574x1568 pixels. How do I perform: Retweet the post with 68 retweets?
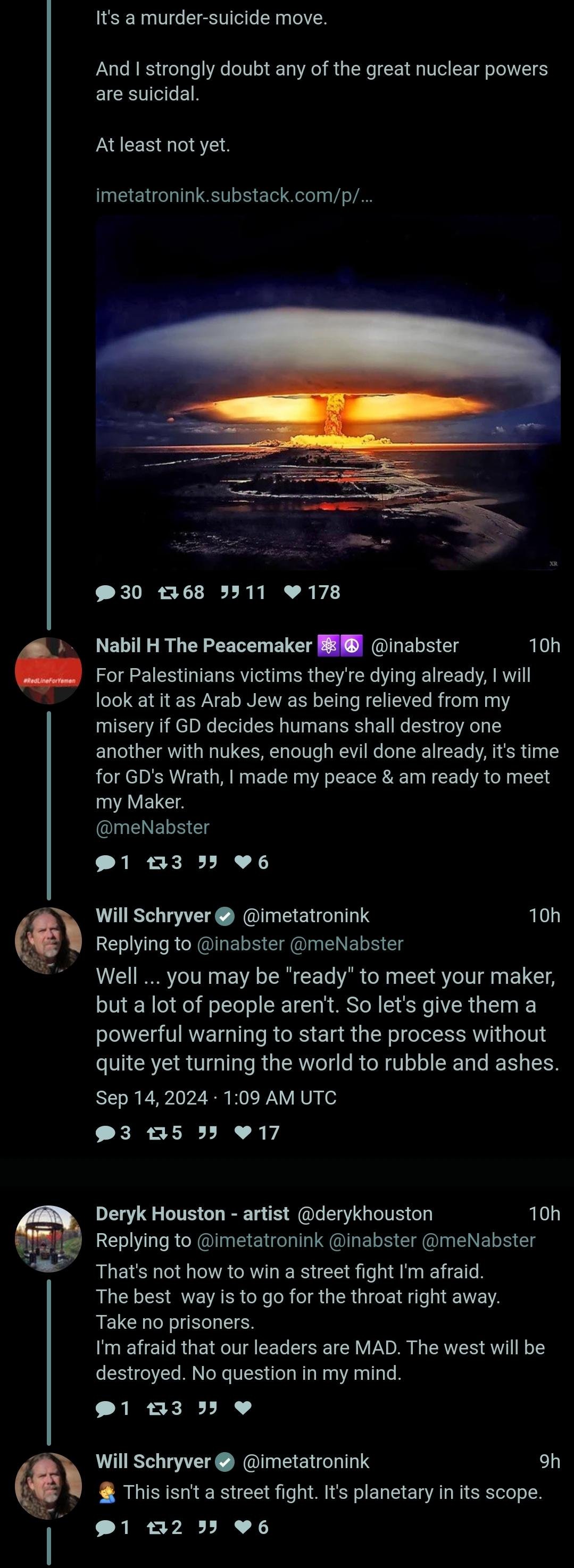pyautogui.click(x=168, y=592)
